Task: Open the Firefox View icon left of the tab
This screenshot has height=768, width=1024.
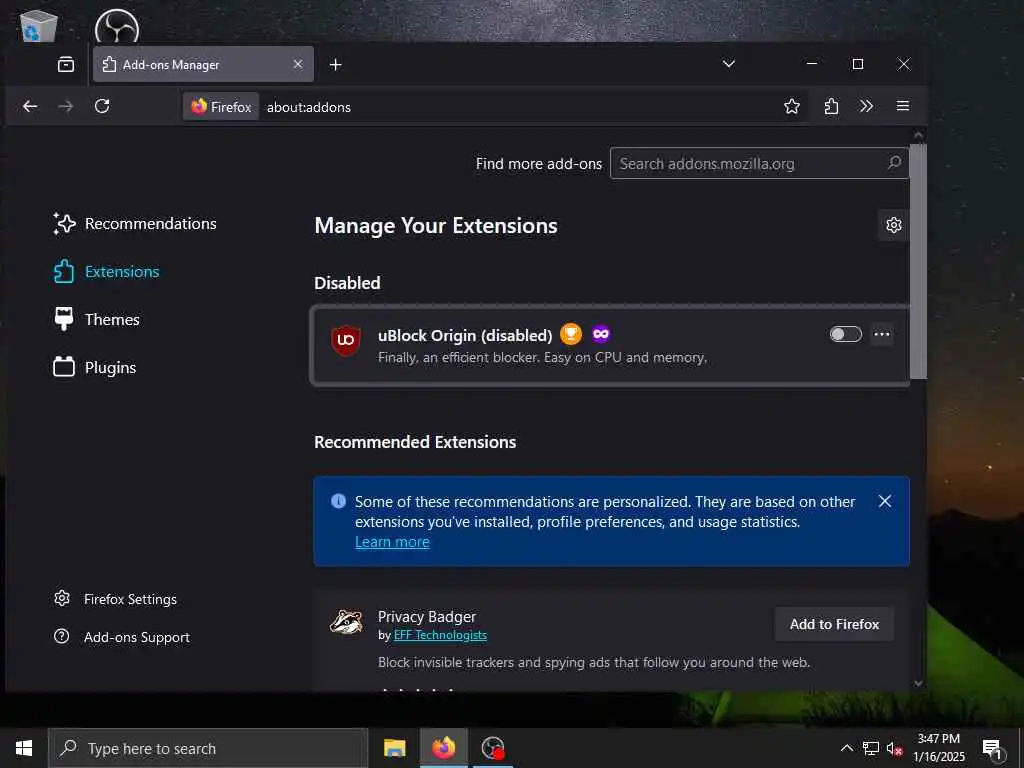Action: point(66,64)
